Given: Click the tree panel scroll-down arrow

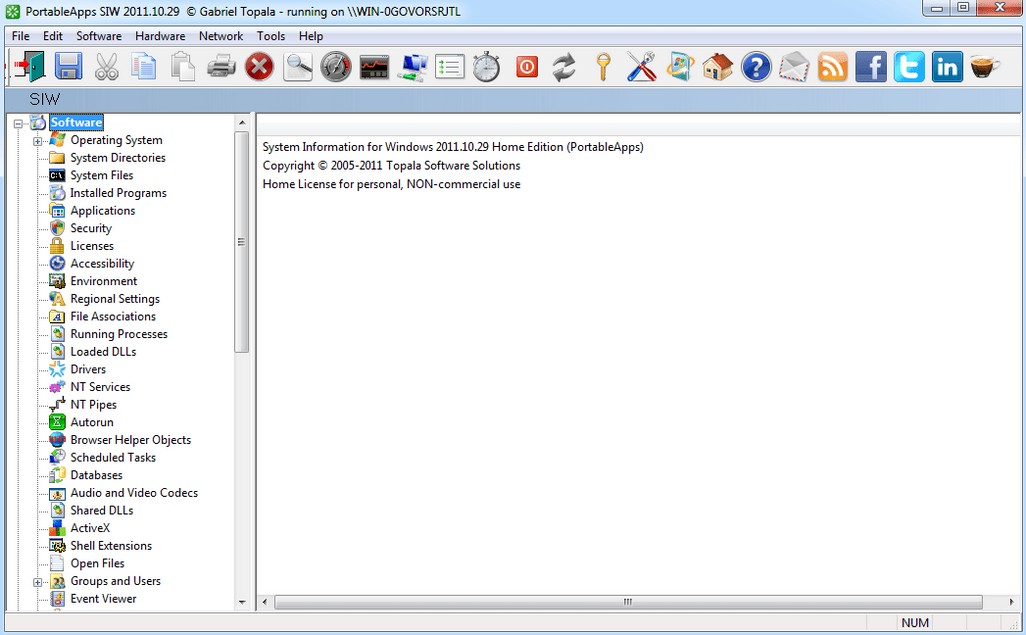Looking at the screenshot, I should (242, 602).
